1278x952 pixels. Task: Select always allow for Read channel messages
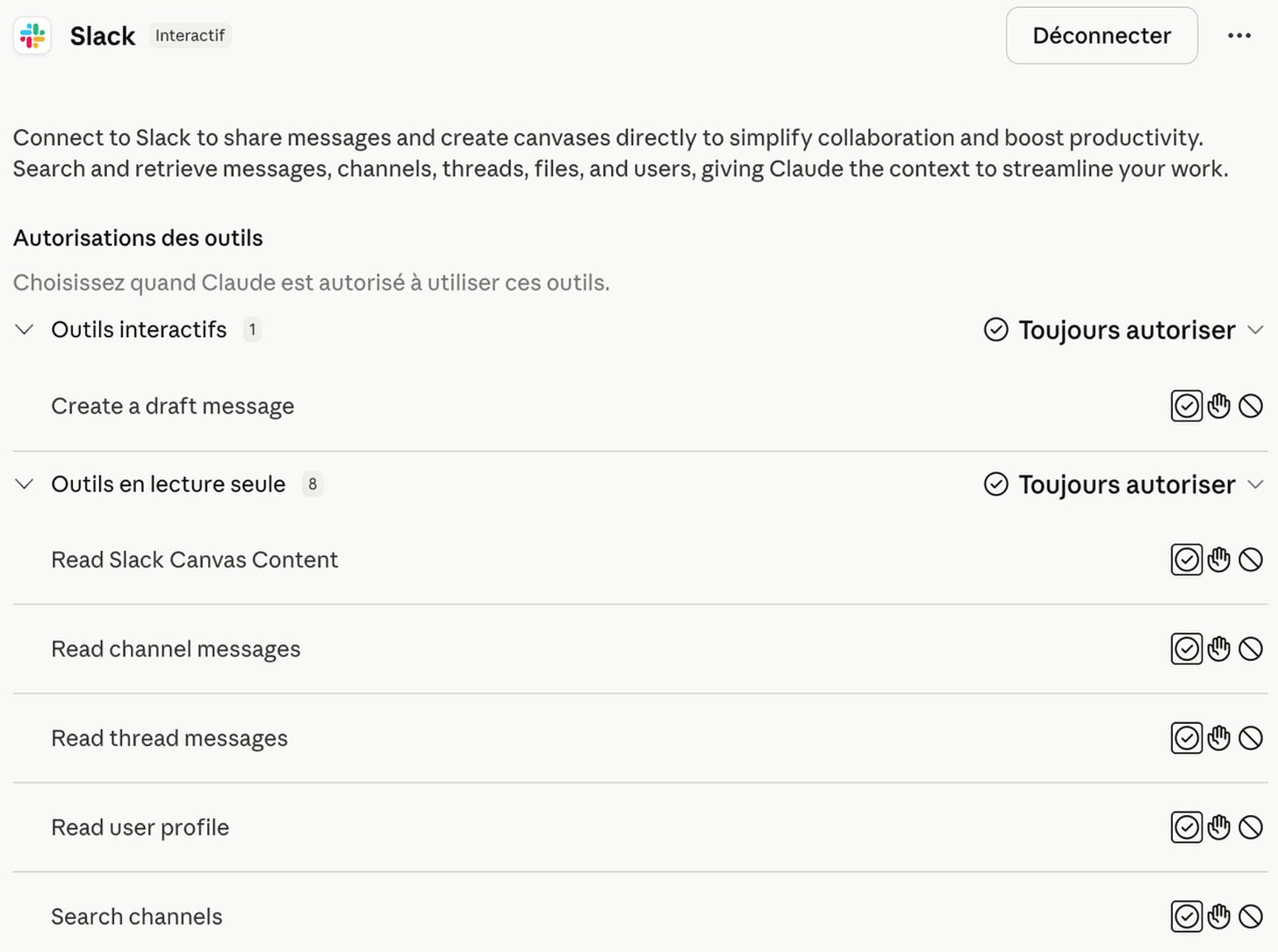(1187, 649)
